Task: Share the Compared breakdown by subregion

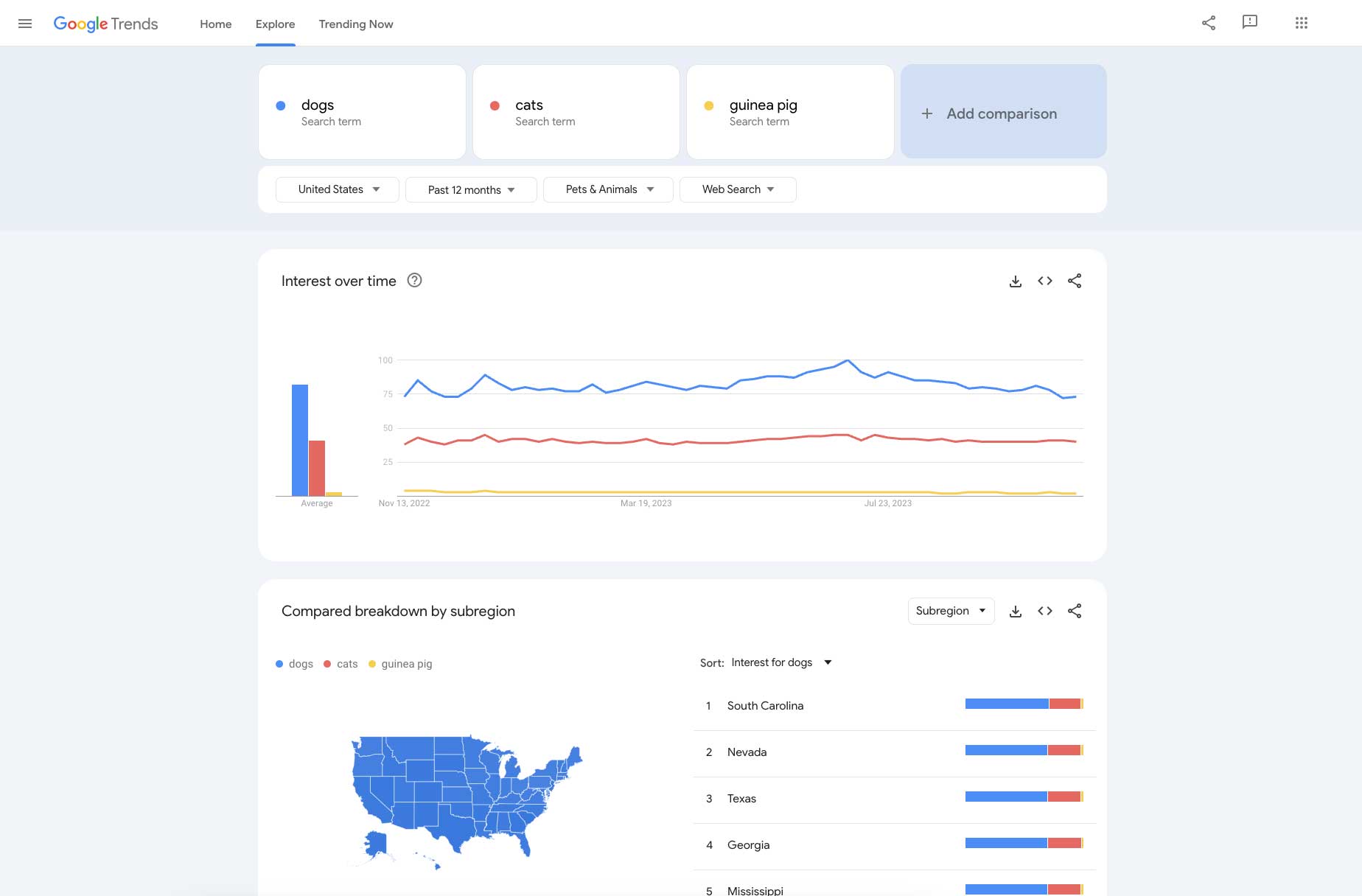Action: point(1075,611)
